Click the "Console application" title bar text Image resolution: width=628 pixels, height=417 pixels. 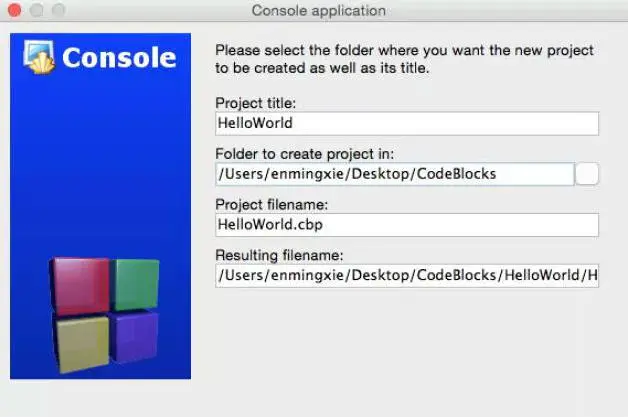tap(319, 11)
